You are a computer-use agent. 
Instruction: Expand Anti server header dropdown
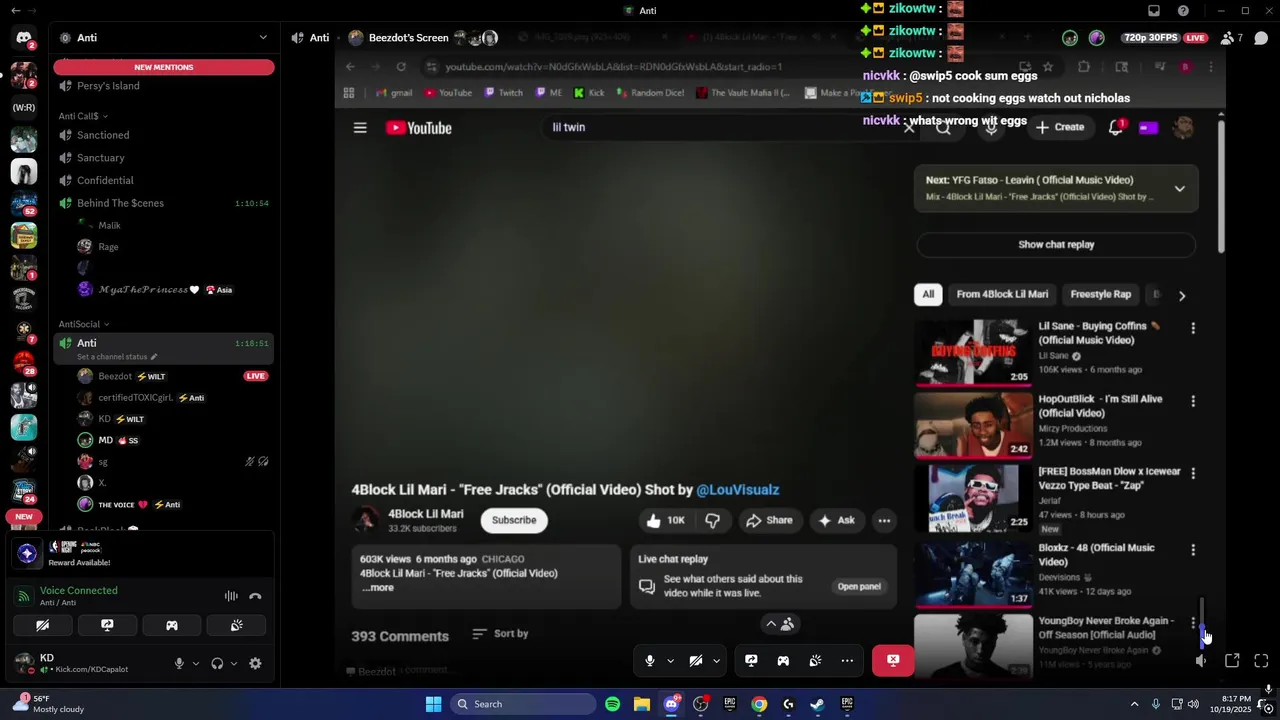(263, 38)
